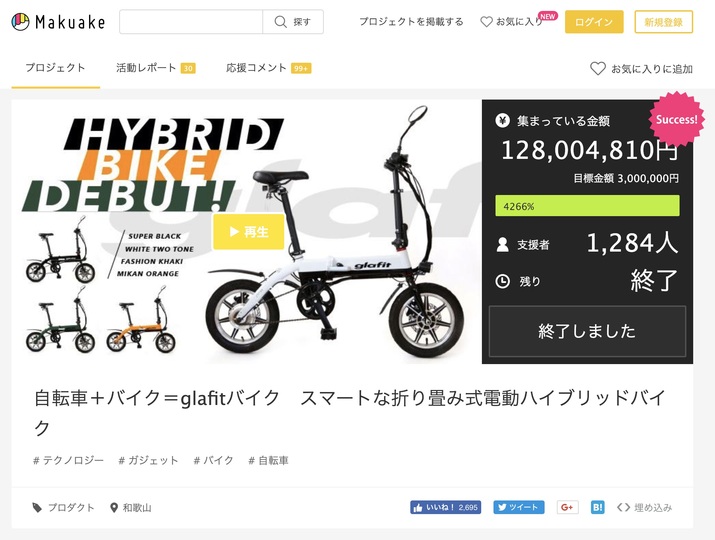
Task: Click the green 4266% progress bar
Action: [587, 206]
